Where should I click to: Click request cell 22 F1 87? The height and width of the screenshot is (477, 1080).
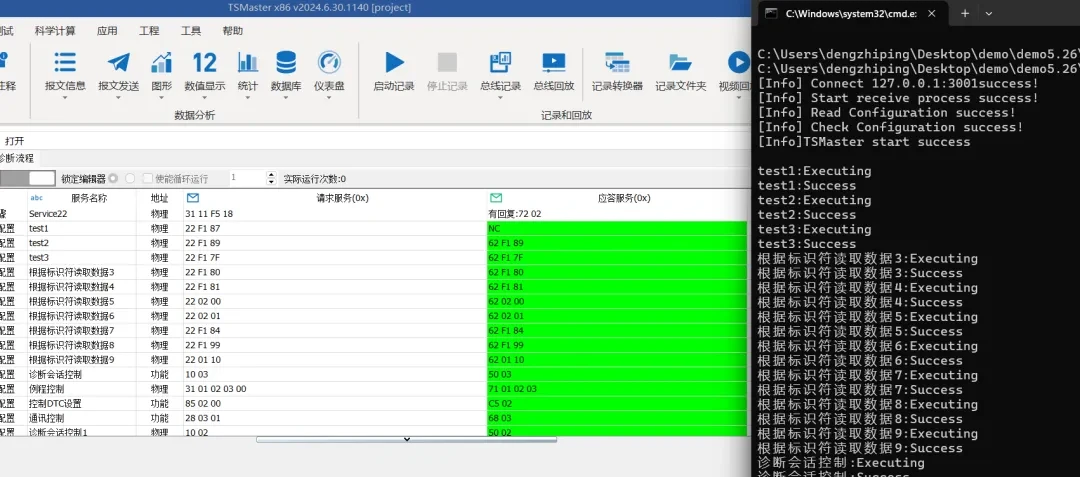pos(335,229)
